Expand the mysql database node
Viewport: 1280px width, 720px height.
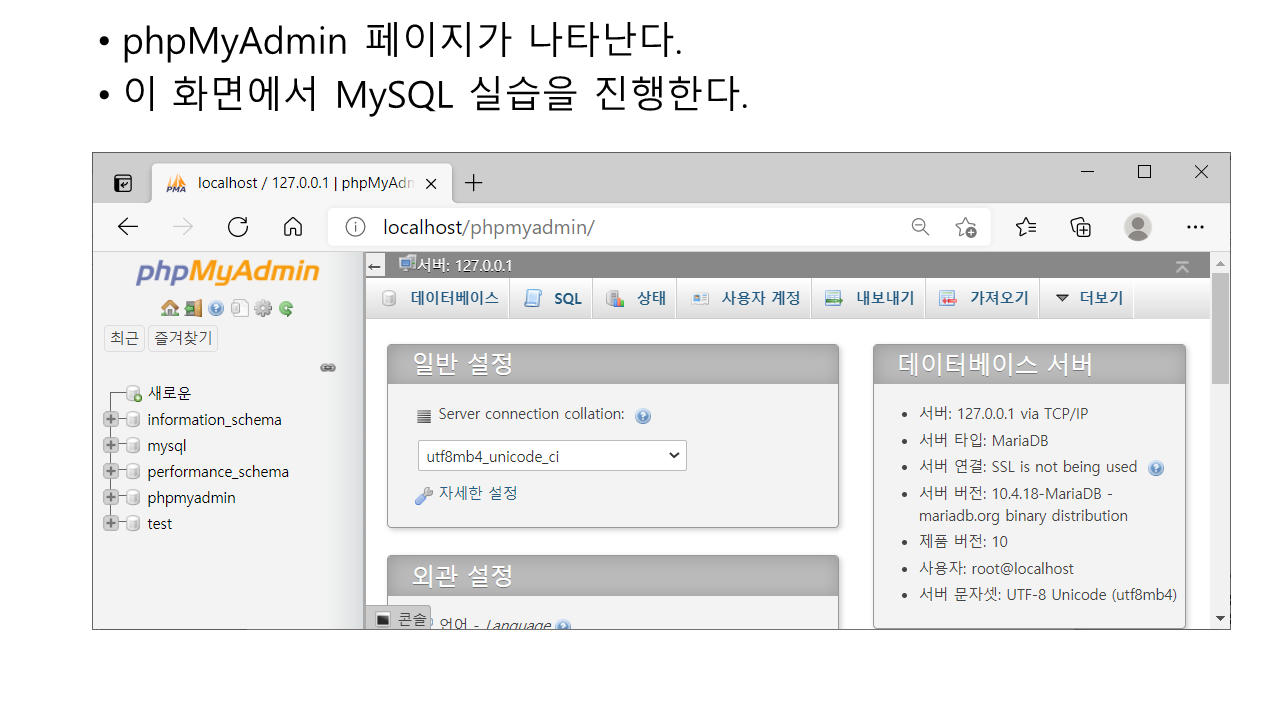click(111, 446)
